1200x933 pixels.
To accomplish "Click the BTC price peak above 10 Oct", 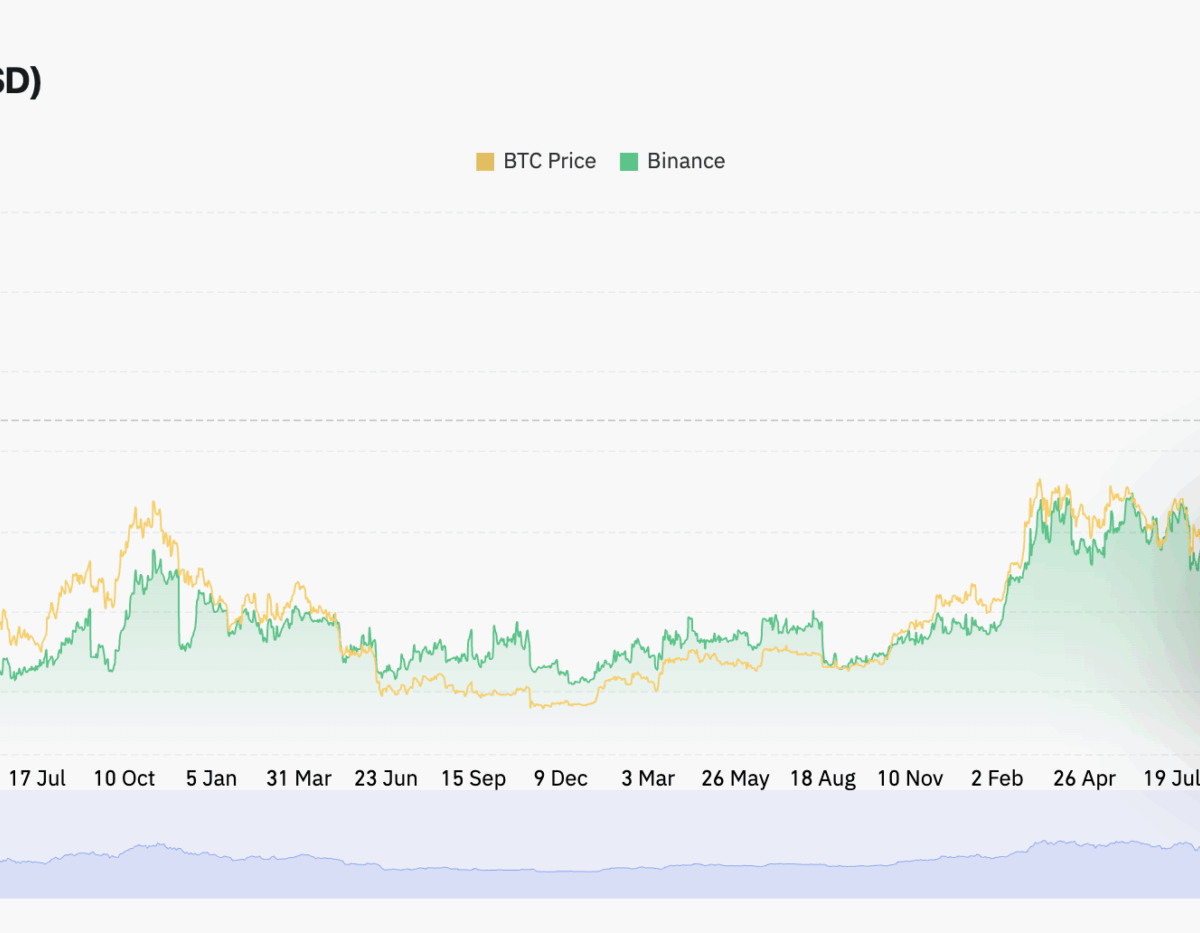I will tap(153, 503).
